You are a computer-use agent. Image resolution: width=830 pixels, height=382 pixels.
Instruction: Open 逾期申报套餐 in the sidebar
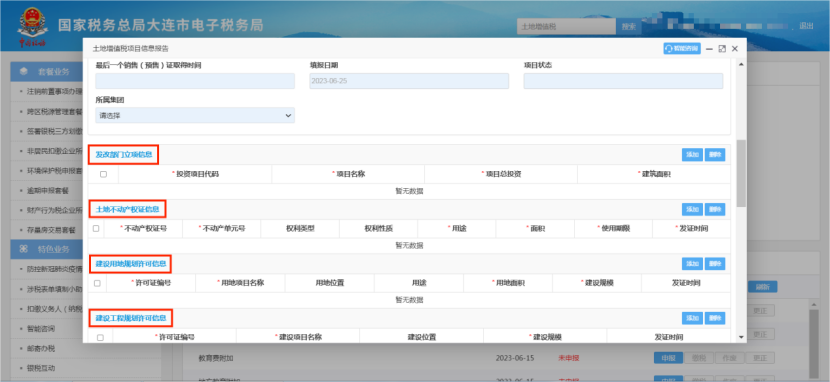coord(48,190)
